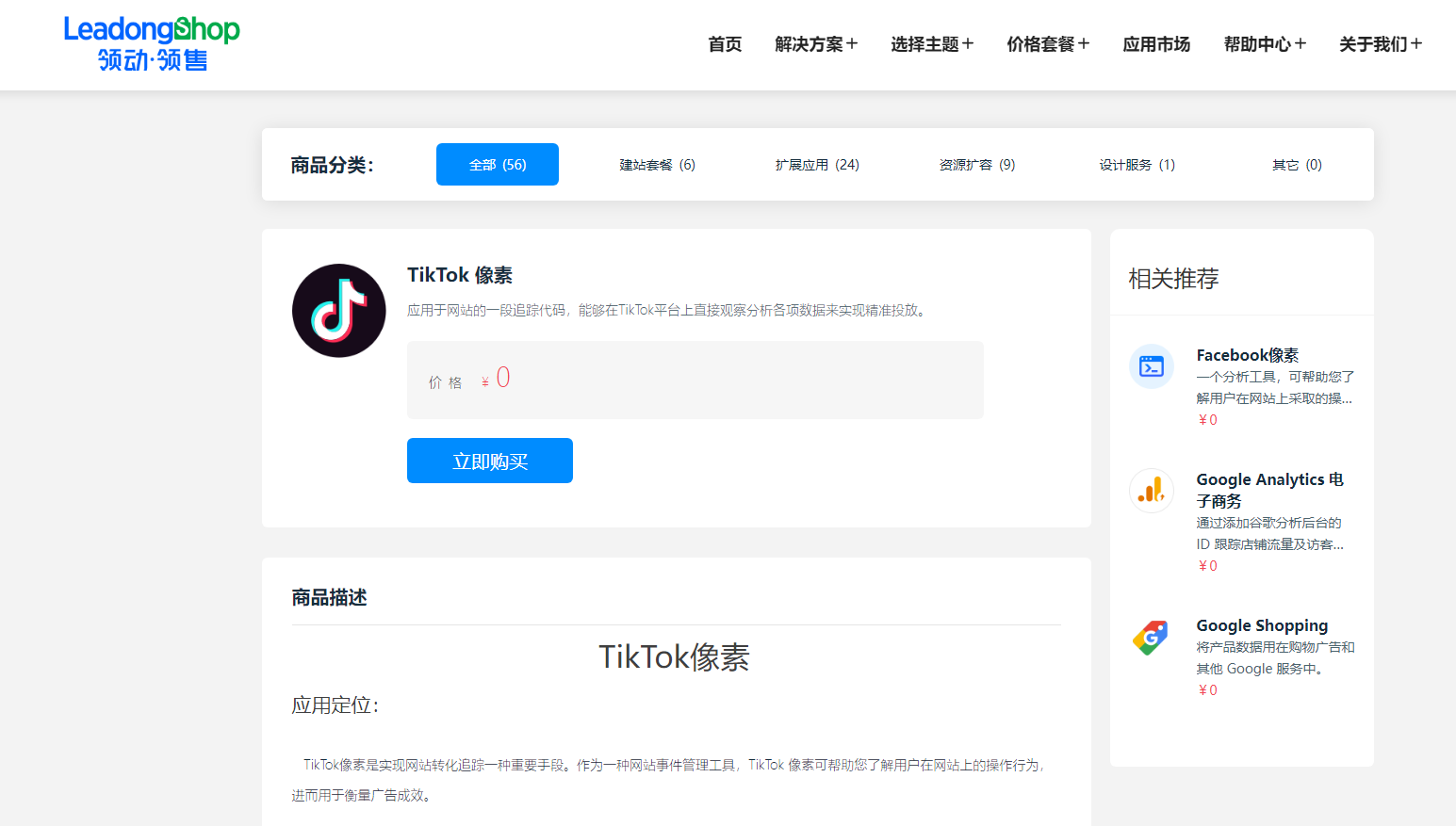The image size is (1456, 826).
Task: Click the Facebook像素 description text
Action: pyautogui.click(x=1275, y=387)
